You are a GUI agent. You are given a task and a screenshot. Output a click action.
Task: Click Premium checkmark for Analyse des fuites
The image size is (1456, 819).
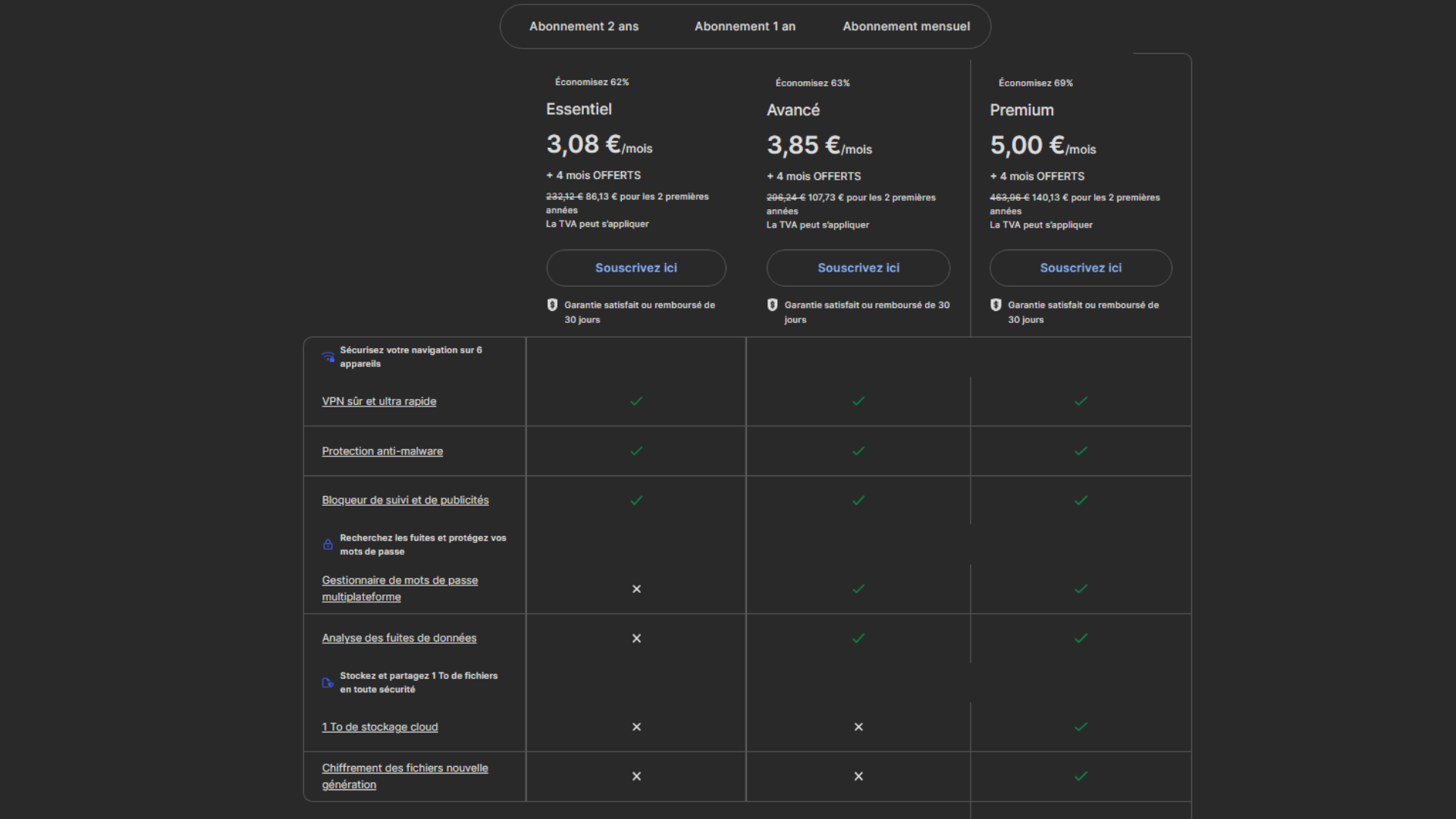pyautogui.click(x=1081, y=639)
